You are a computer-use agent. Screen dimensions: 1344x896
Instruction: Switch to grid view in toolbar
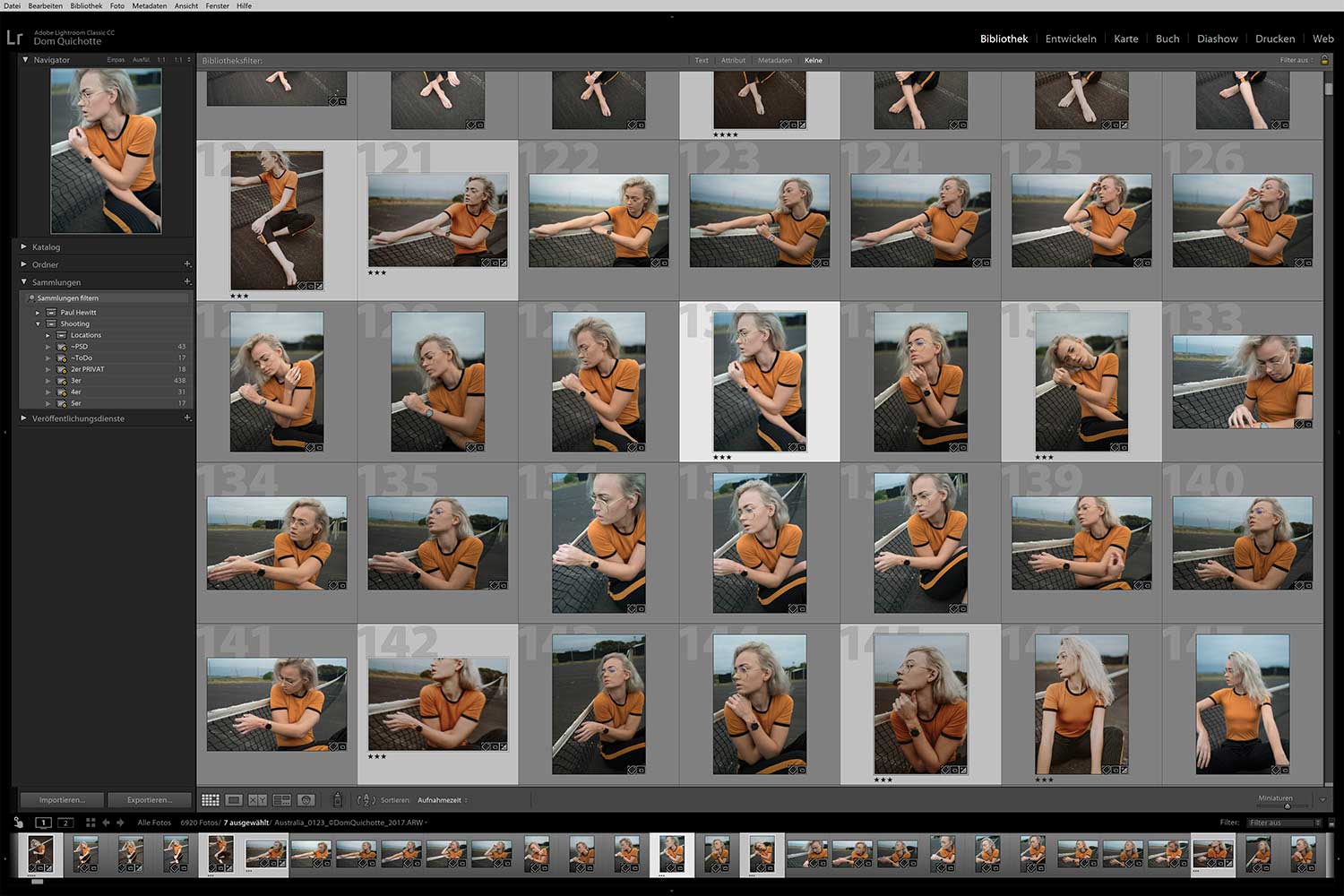pyautogui.click(x=211, y=800)
